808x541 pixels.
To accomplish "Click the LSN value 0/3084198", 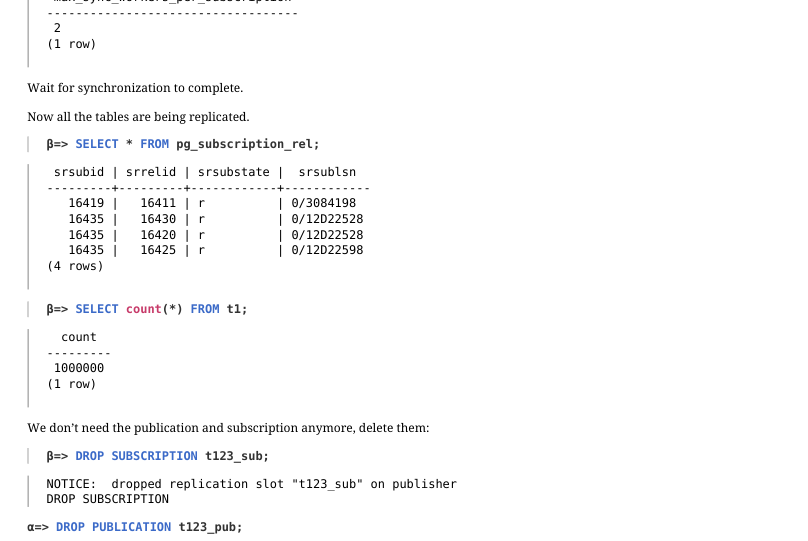I will point(324,204).
